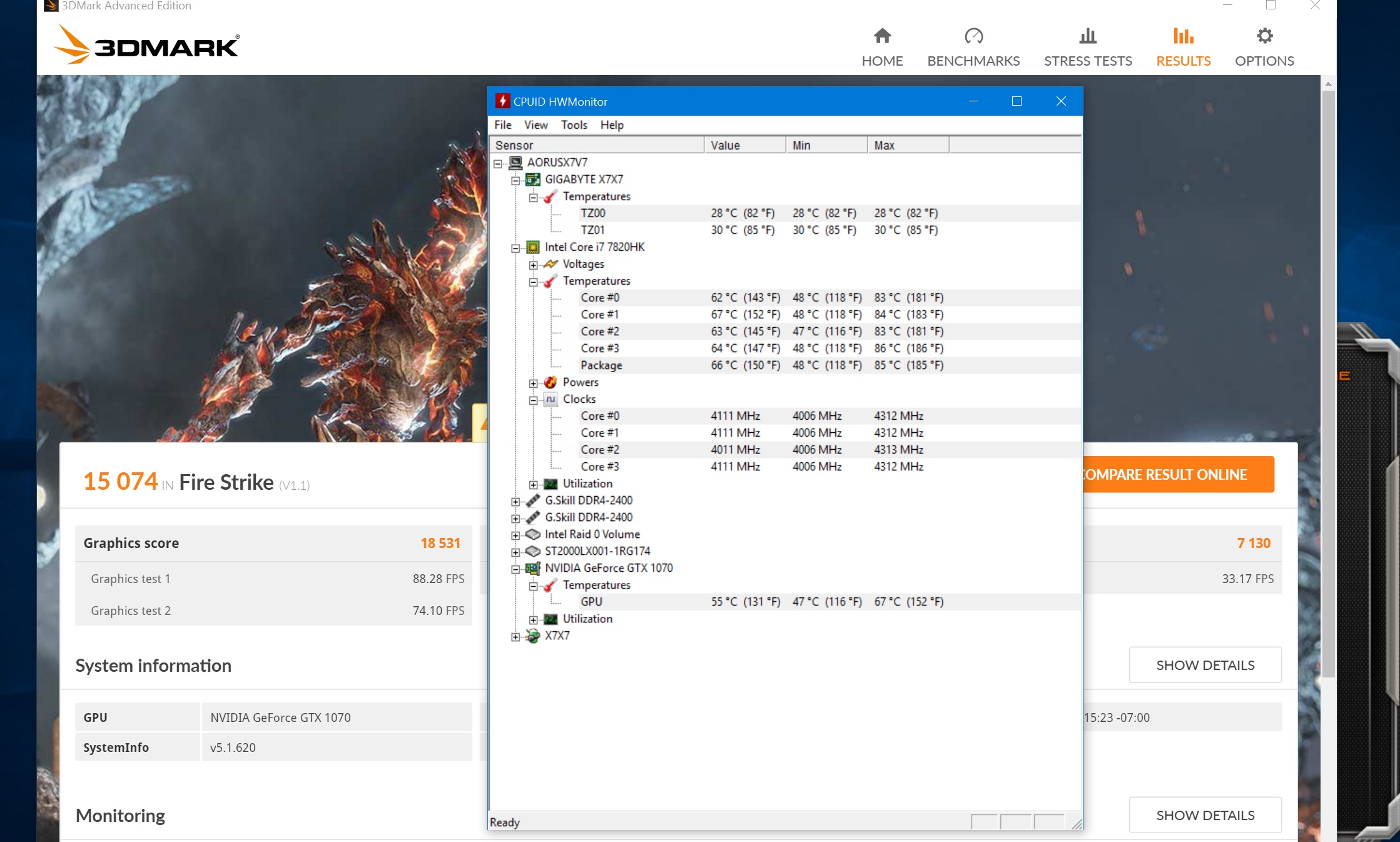
Task: Click the Clocks waveform icon
Action: 550,399
